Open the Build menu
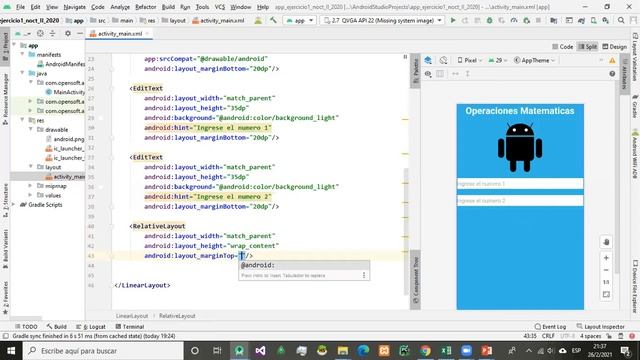Viewport: 640px width, 360px height. tap(168, 7)
